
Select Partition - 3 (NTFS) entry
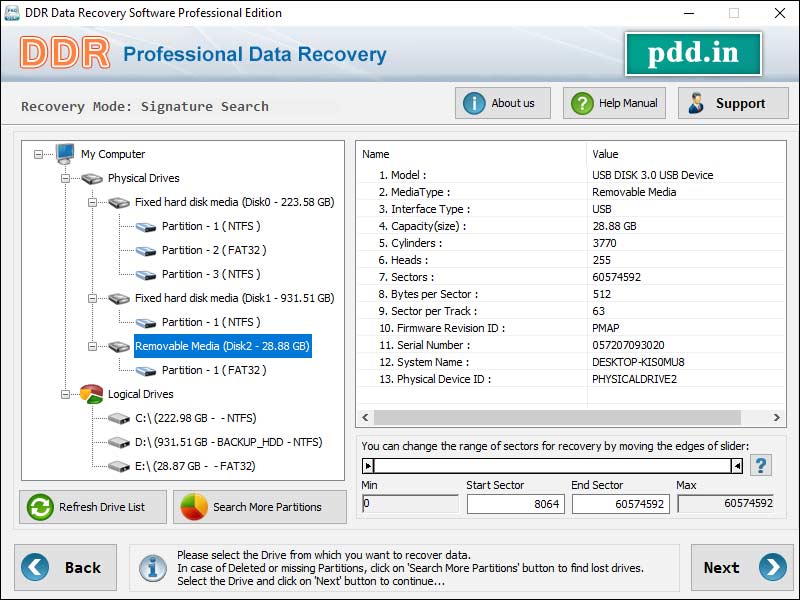point(211,274)
